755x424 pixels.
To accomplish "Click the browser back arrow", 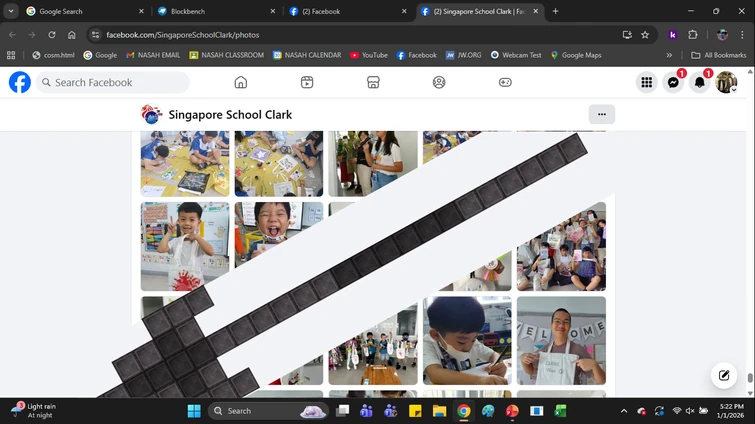I will tap(12, 35).
